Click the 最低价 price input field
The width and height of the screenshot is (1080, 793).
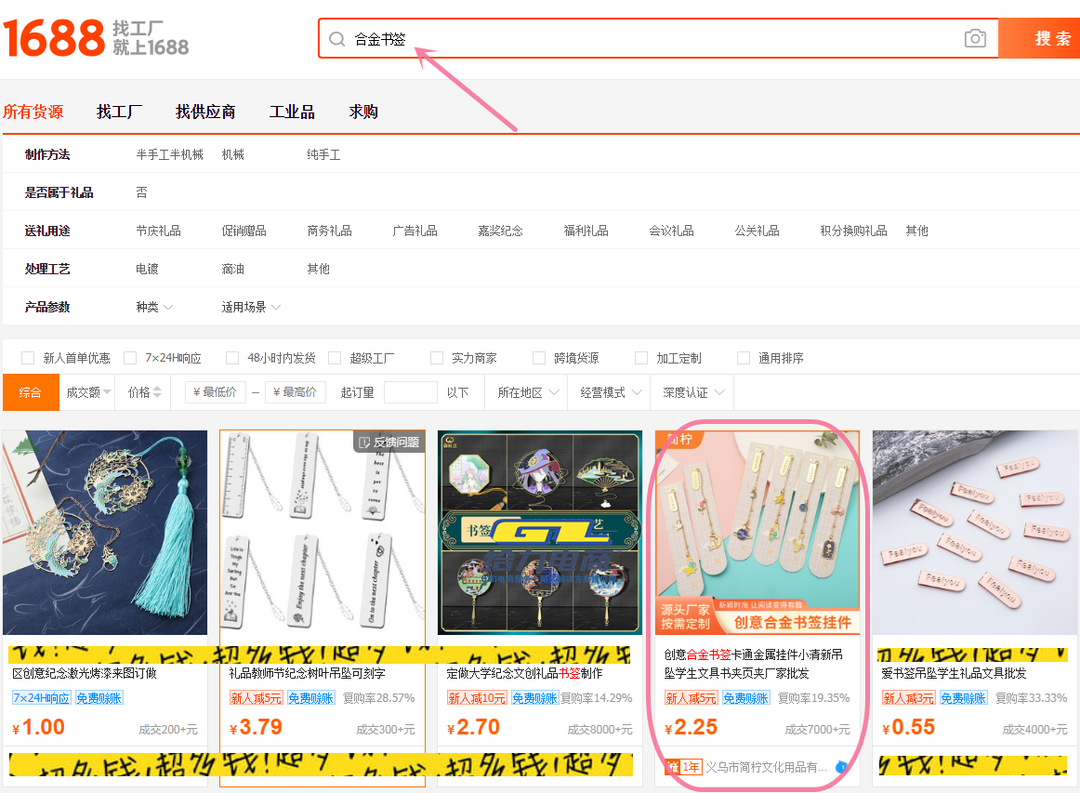pos(215,393)
